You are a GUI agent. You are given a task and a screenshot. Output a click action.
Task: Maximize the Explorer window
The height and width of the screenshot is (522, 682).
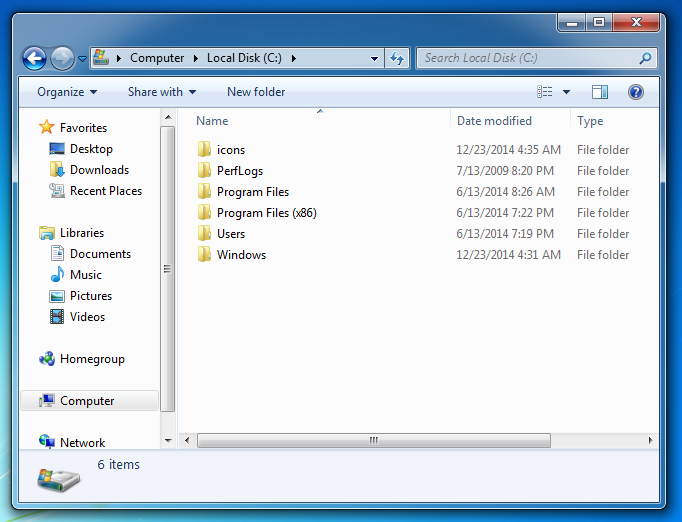599,22
